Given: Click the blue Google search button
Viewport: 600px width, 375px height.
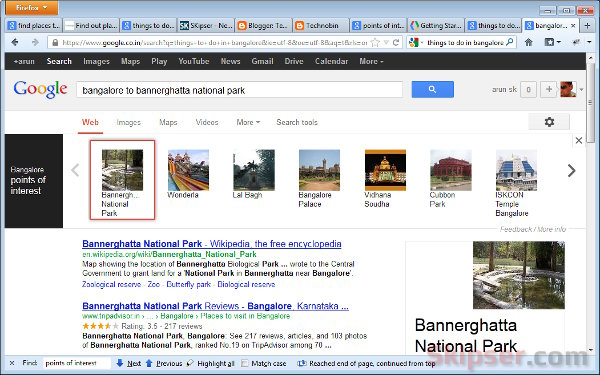Looking at the screenshot, I should (x=432, y=89).
